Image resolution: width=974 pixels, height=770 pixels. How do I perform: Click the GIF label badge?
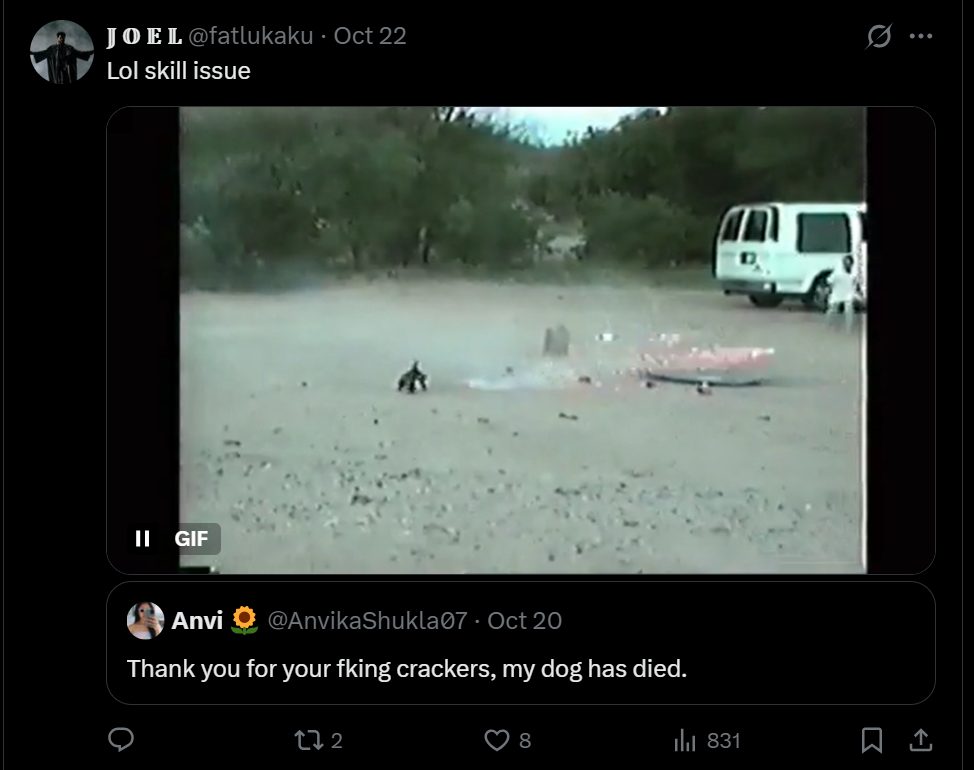tap(191, 538)
